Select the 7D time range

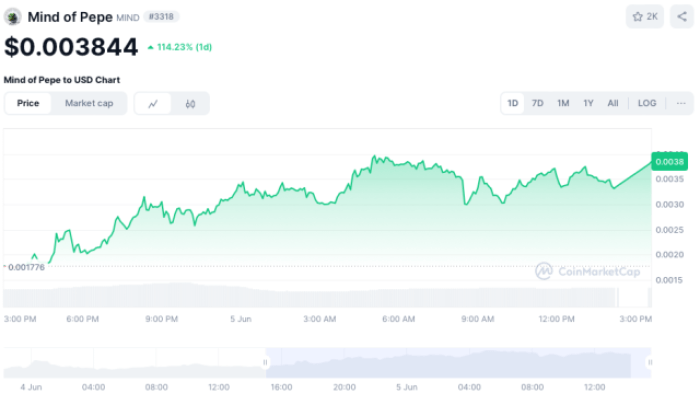pyautogui.click(x=538, y=103)
